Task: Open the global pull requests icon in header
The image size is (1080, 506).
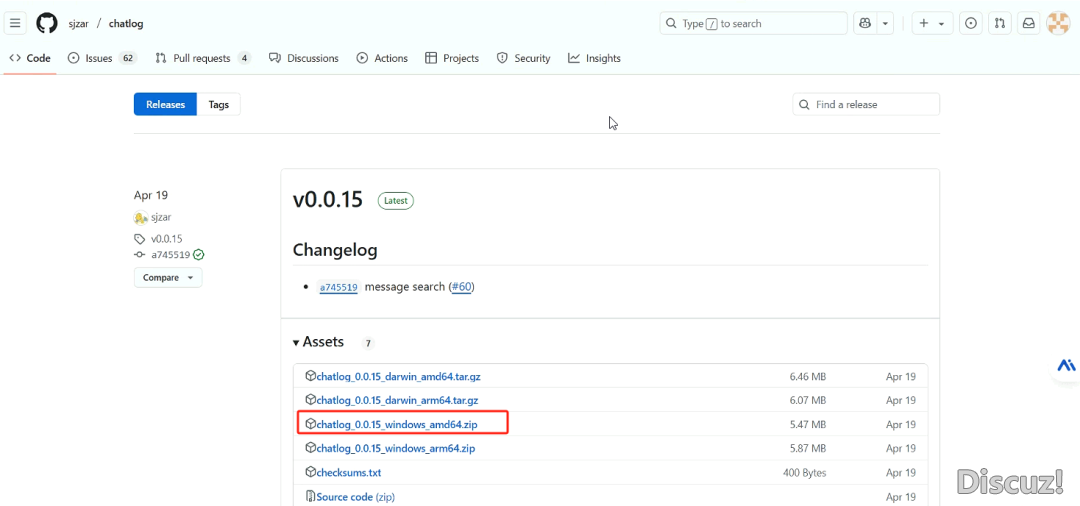Action: (x=999, y=23)
